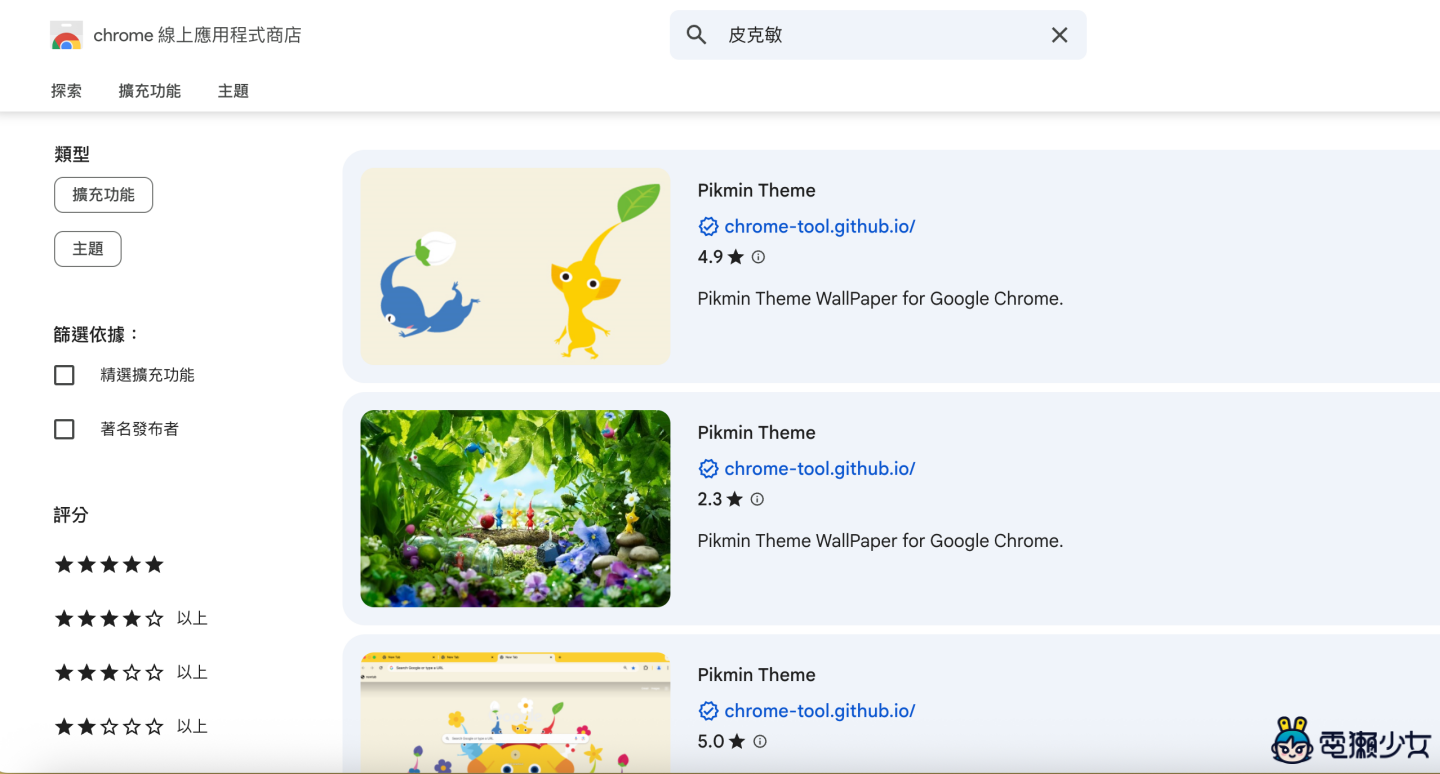Image resolution: width=1440 pixels, height=774 pixels.
Task: Tick the 精選擴充功能 checkbox
Action: (x=64, y=375)
